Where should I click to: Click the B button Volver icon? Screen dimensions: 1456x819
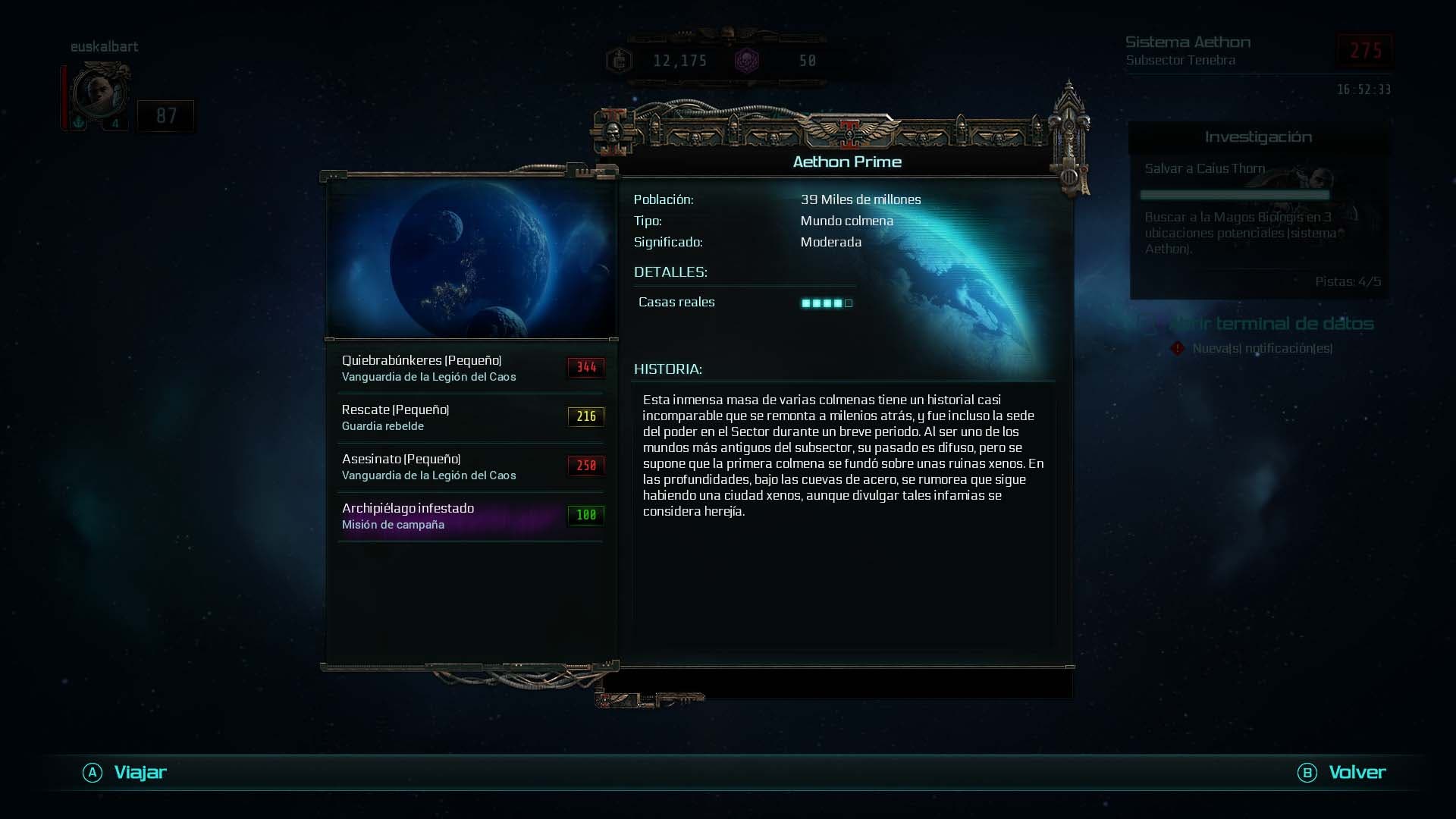[1307, 773]
